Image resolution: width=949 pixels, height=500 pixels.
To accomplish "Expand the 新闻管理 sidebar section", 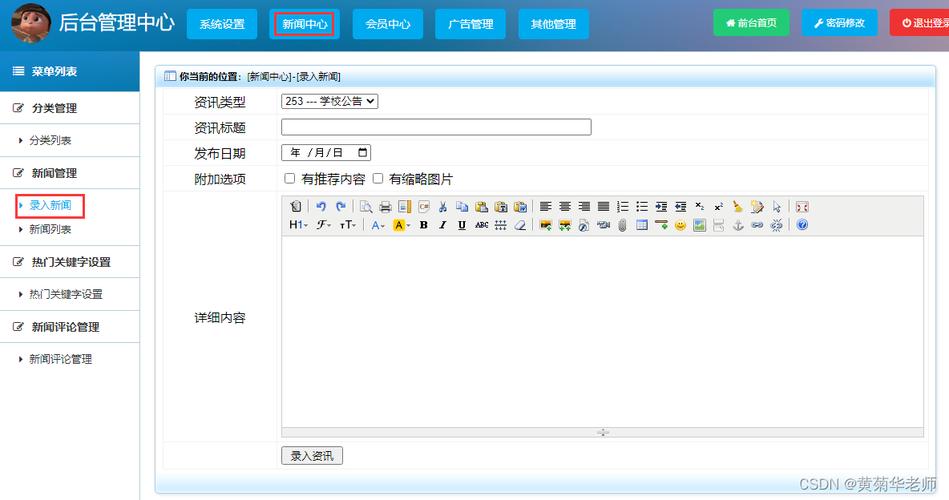I will (x=70, y=173).
